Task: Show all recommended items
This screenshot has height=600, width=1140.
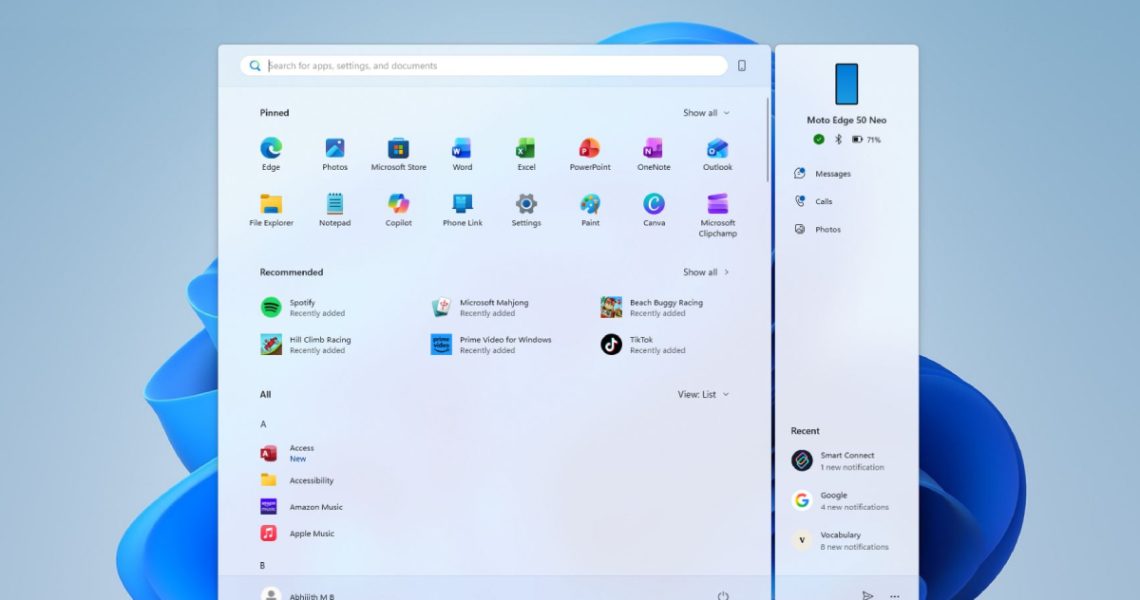Action: pos(706,272)
